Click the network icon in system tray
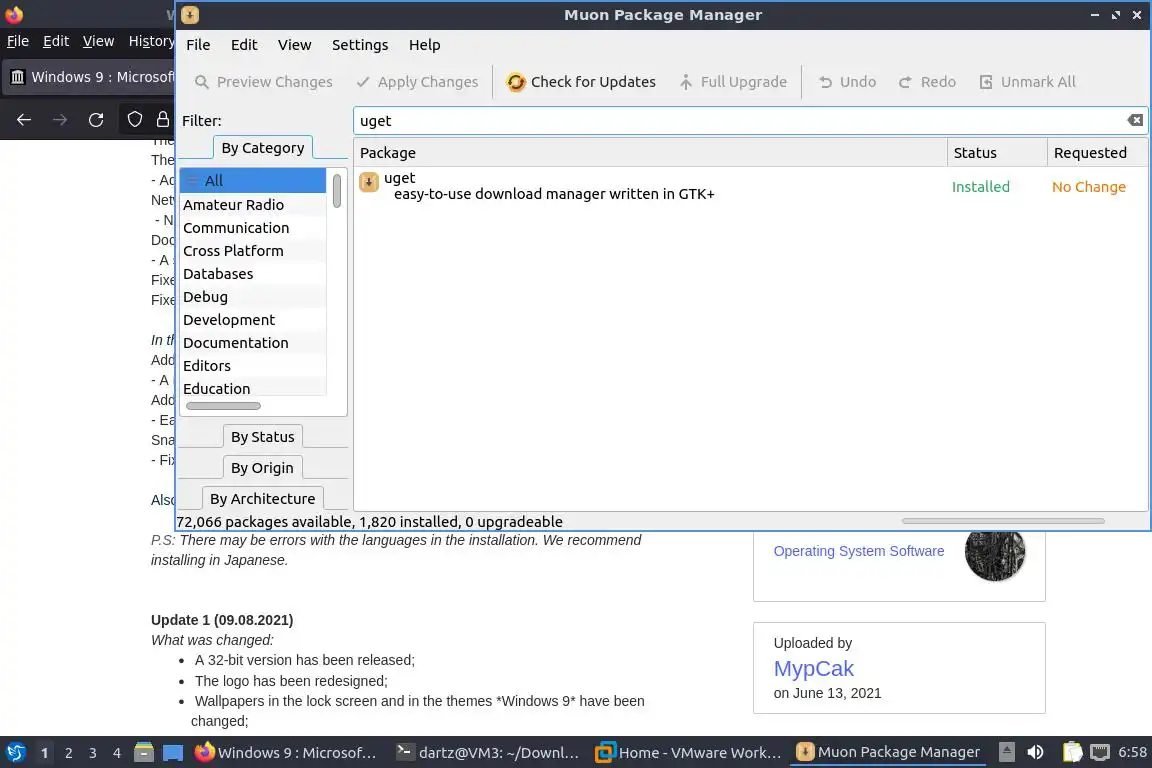The width and height of the screenshot is (1152, 768). point(1100,752)
